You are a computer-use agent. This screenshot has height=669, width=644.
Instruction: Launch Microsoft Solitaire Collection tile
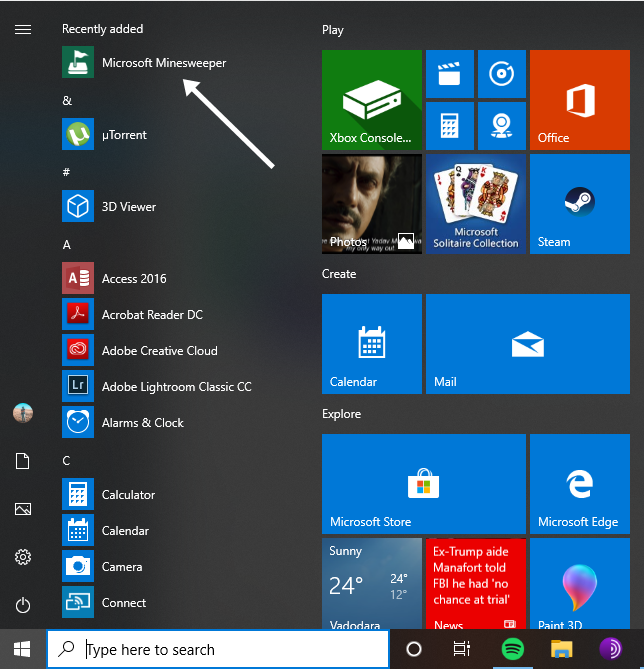pyautogui.click(x=476, y=204)
